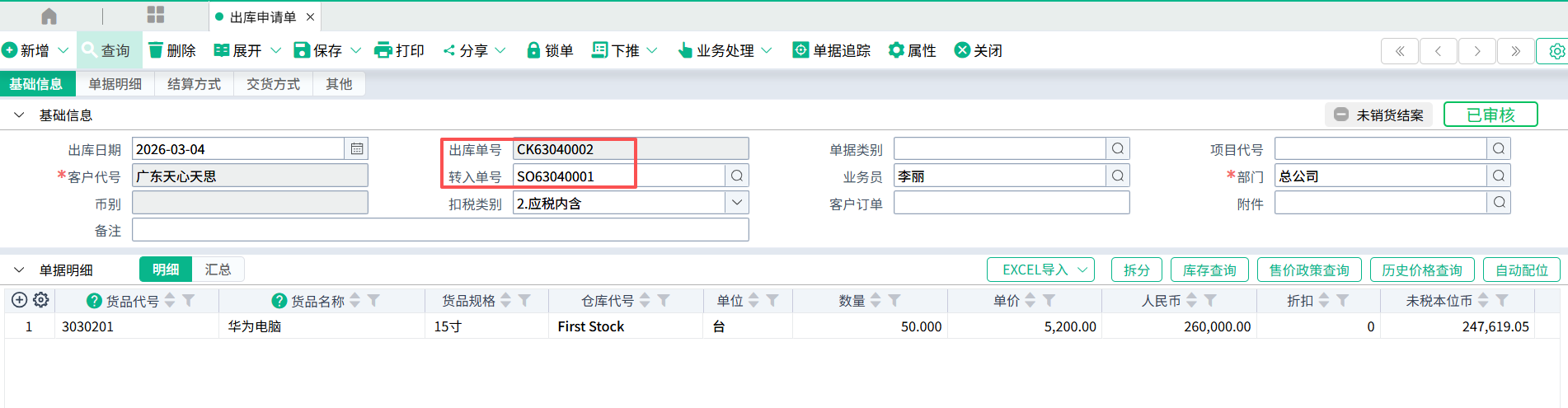Image resolution: width=1568 pixels, height=408 pixels.
Task: Switch to the 交货方式 tab
Action: tap(273, 84)
